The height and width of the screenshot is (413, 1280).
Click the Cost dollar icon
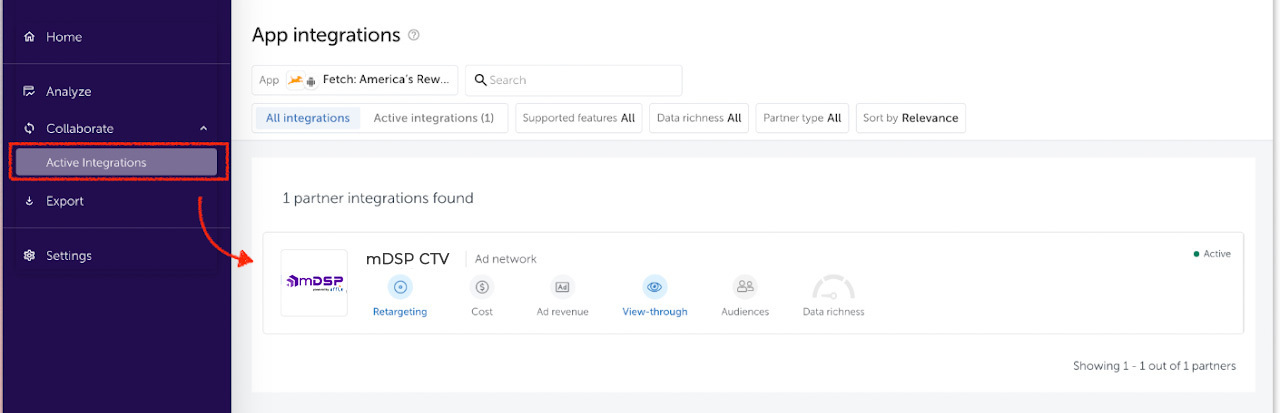pos(482,287)
